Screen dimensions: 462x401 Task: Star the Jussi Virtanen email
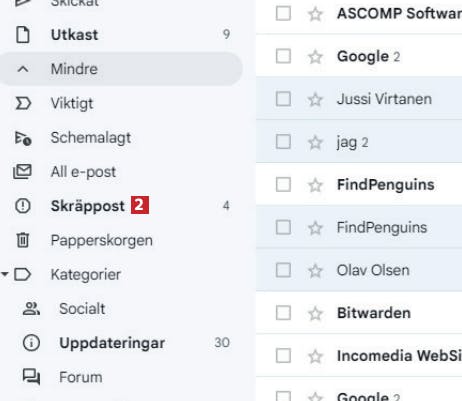click(315, 99)
